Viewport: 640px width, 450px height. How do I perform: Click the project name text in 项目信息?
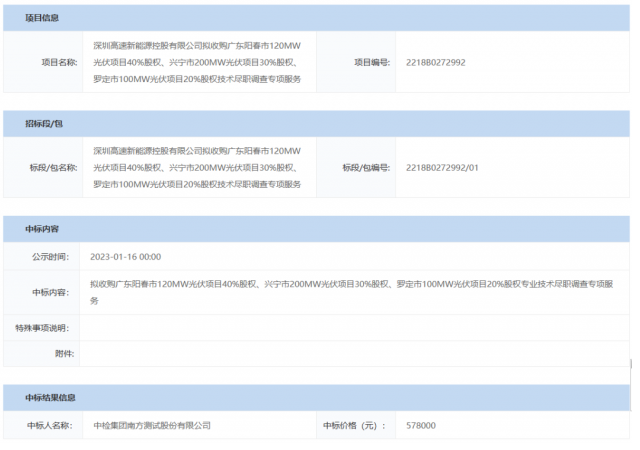point(196,62)
